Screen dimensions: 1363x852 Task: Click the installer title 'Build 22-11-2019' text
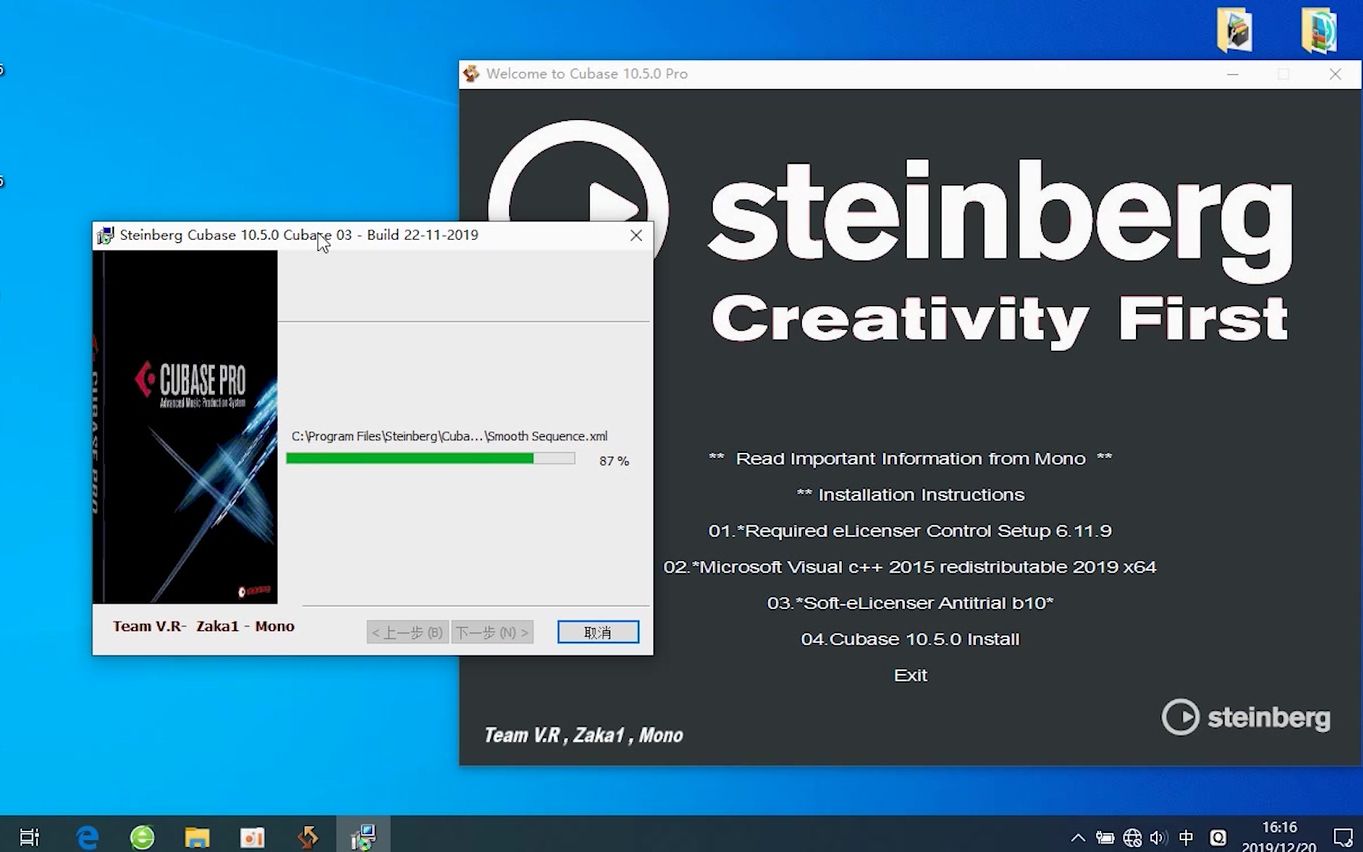pyautogui.click(x=422, y=235)
